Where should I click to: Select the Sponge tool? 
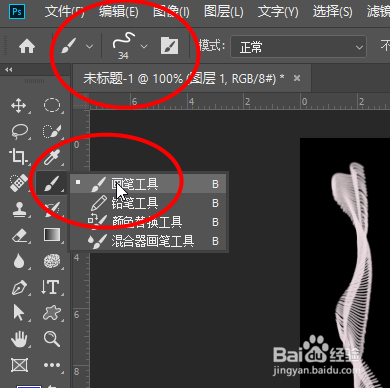[x=52, y=261]
